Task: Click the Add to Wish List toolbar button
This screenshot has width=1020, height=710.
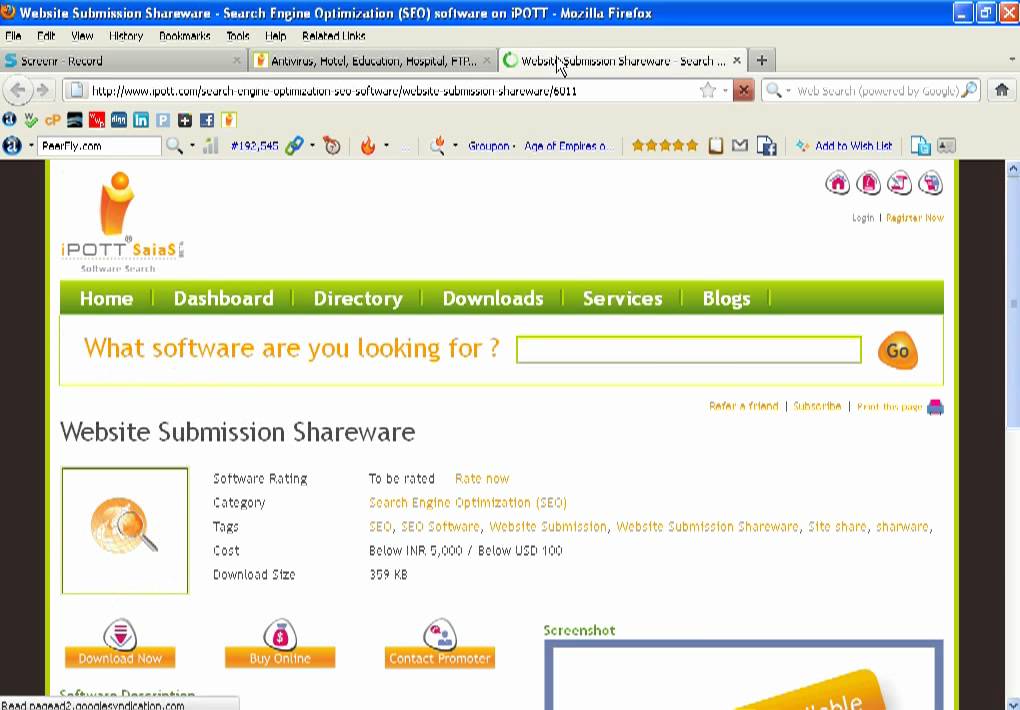Action: coord(844,146)
